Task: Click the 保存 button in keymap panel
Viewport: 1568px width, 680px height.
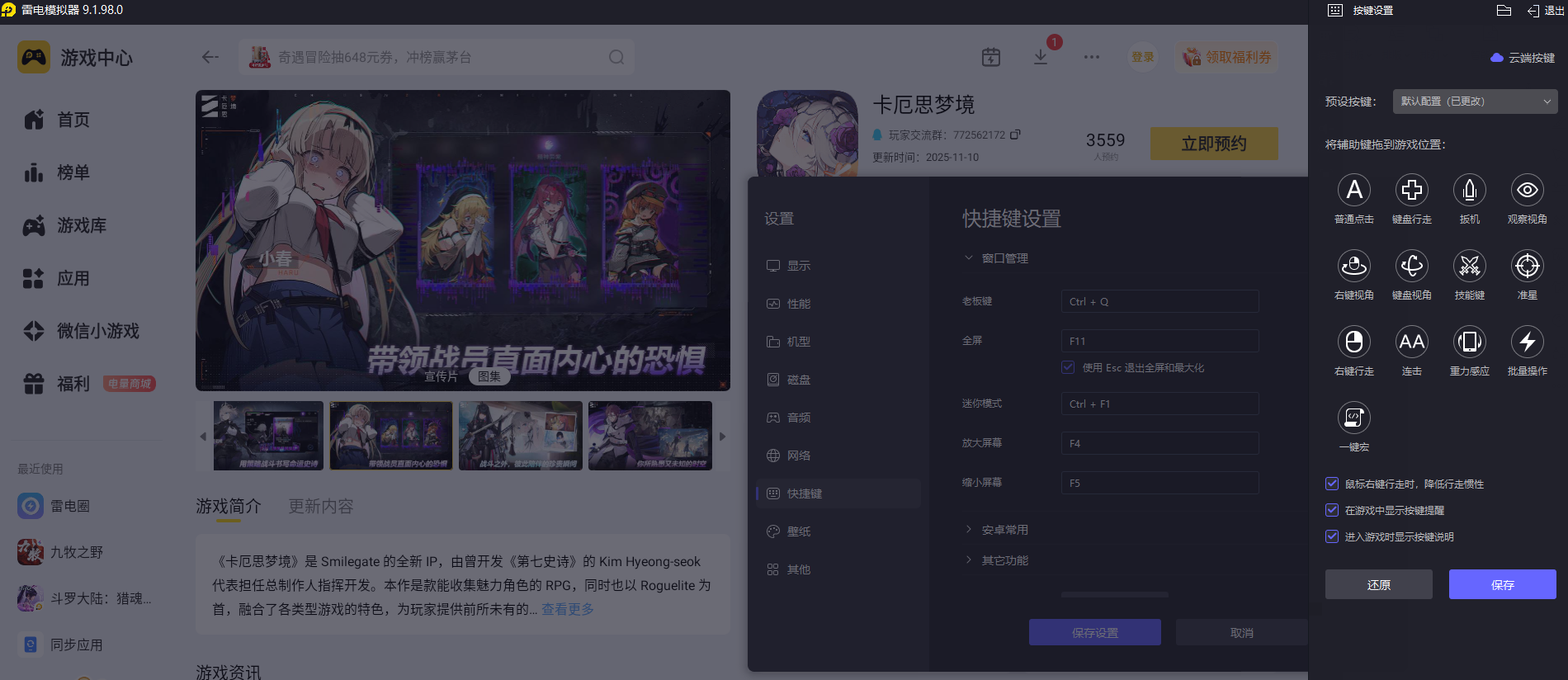Action: [1503, 584]
